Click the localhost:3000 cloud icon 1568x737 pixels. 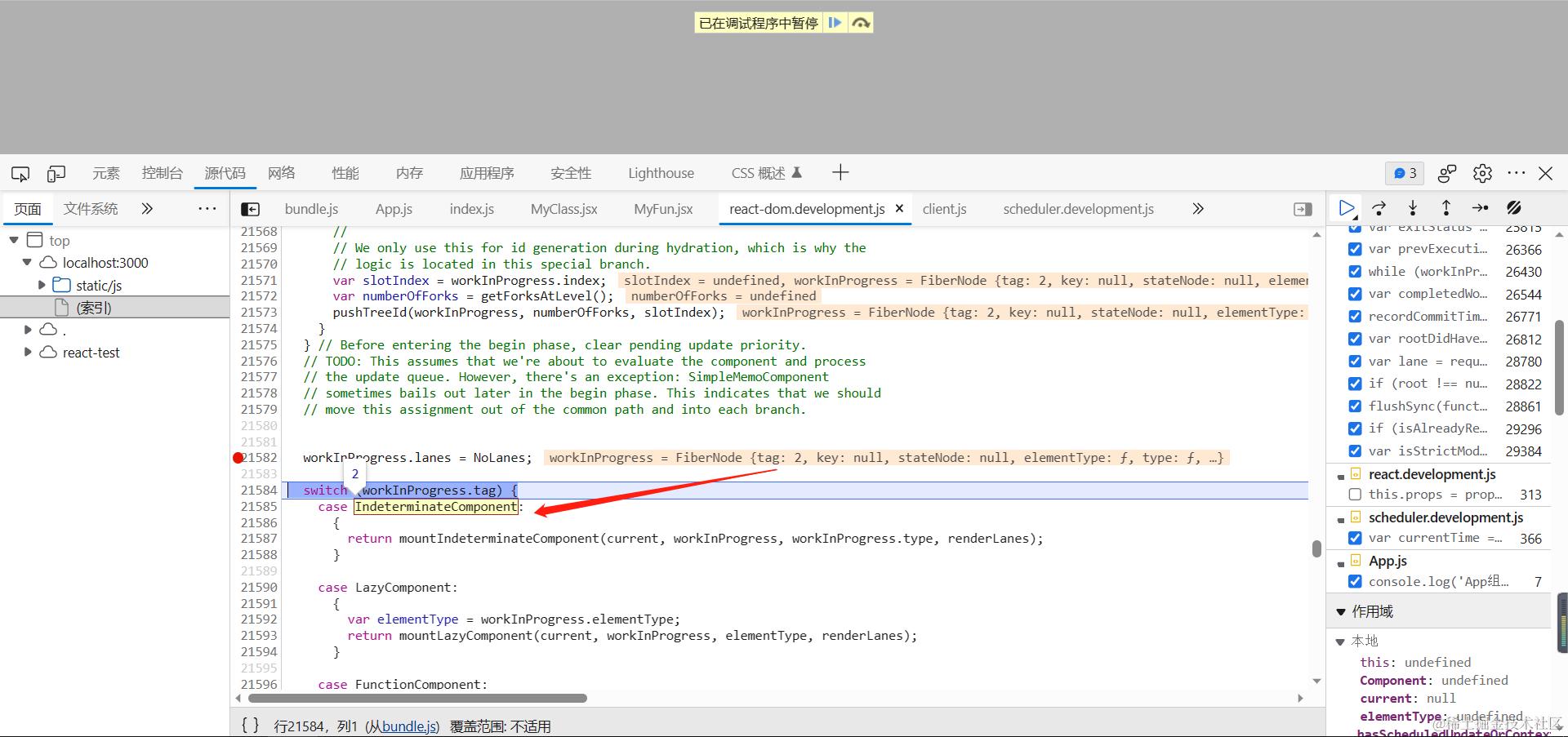(x=48, y=262)
